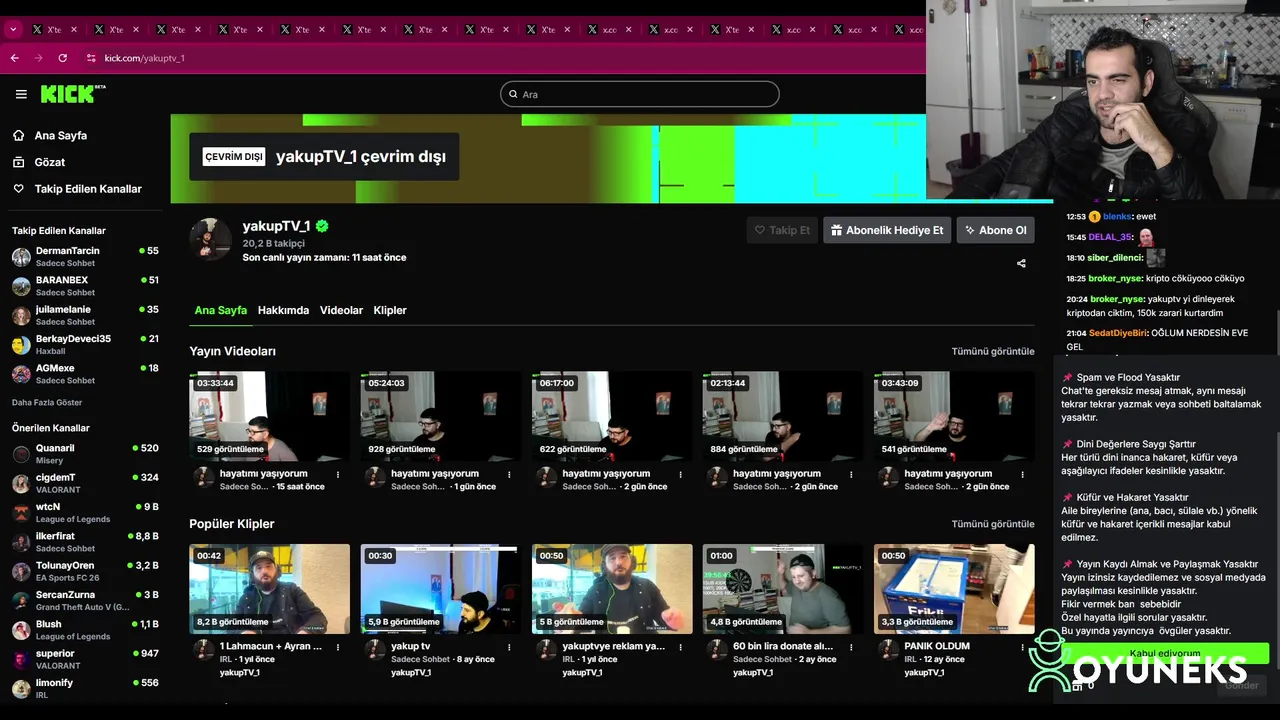The height and width of the screenshot is (720, 1280).
Task: Open options menu for 15 saat önce video
Action: (x=338, y=475)
